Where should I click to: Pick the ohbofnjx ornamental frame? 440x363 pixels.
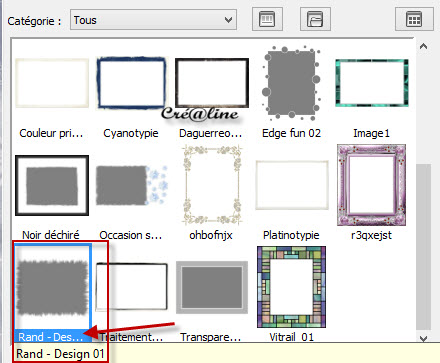point(212,185)
